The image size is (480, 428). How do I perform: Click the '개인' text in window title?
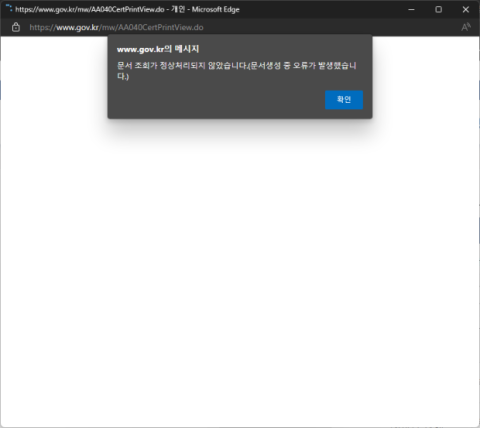[x=178, y=9]
